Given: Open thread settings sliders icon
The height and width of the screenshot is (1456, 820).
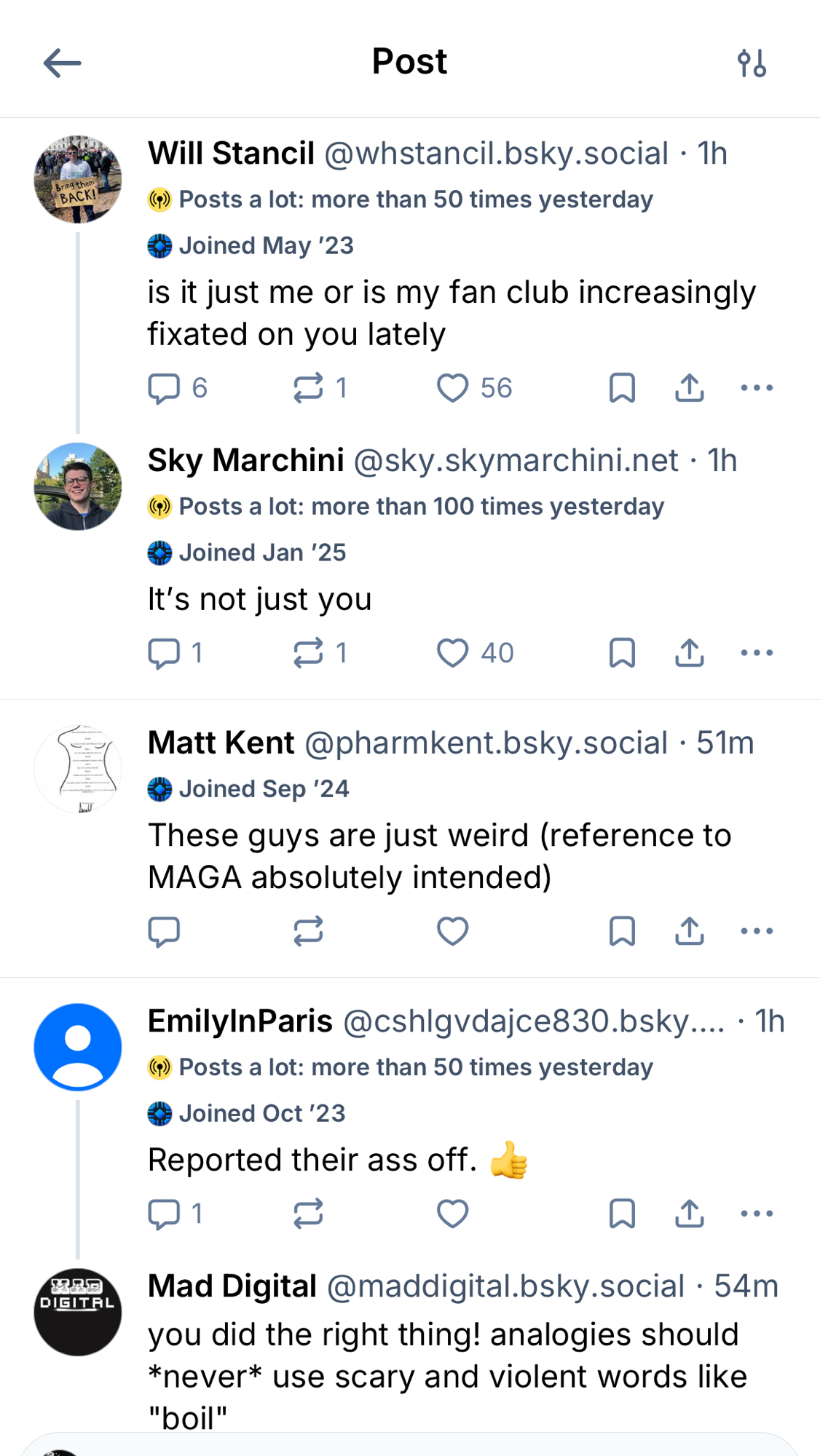Looking at the screenshot, I should click(752, 63).
